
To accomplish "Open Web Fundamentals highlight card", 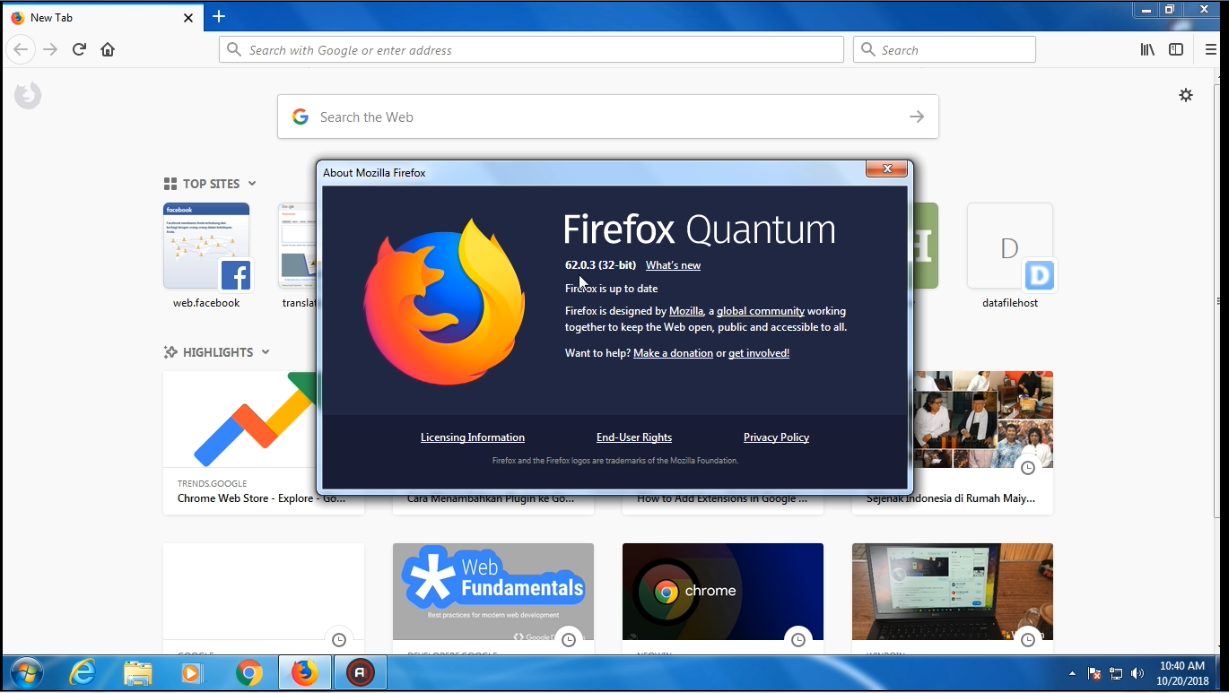I will pos(493,597).
